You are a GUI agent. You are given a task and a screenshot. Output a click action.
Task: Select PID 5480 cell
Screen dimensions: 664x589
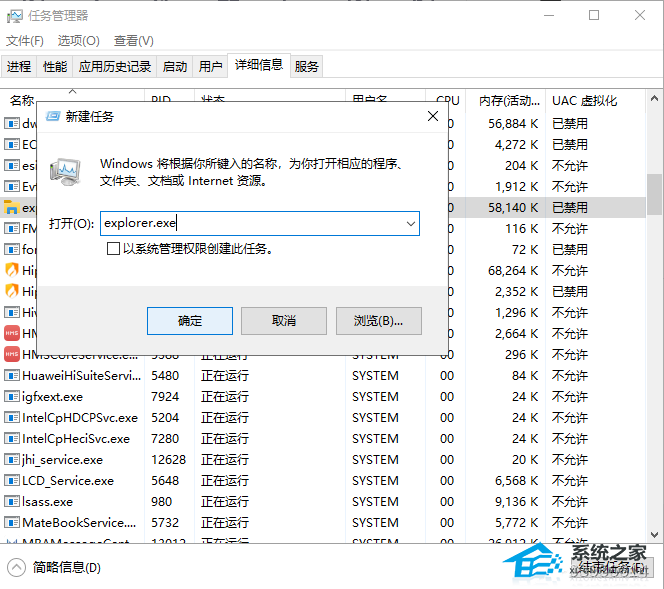165,375
